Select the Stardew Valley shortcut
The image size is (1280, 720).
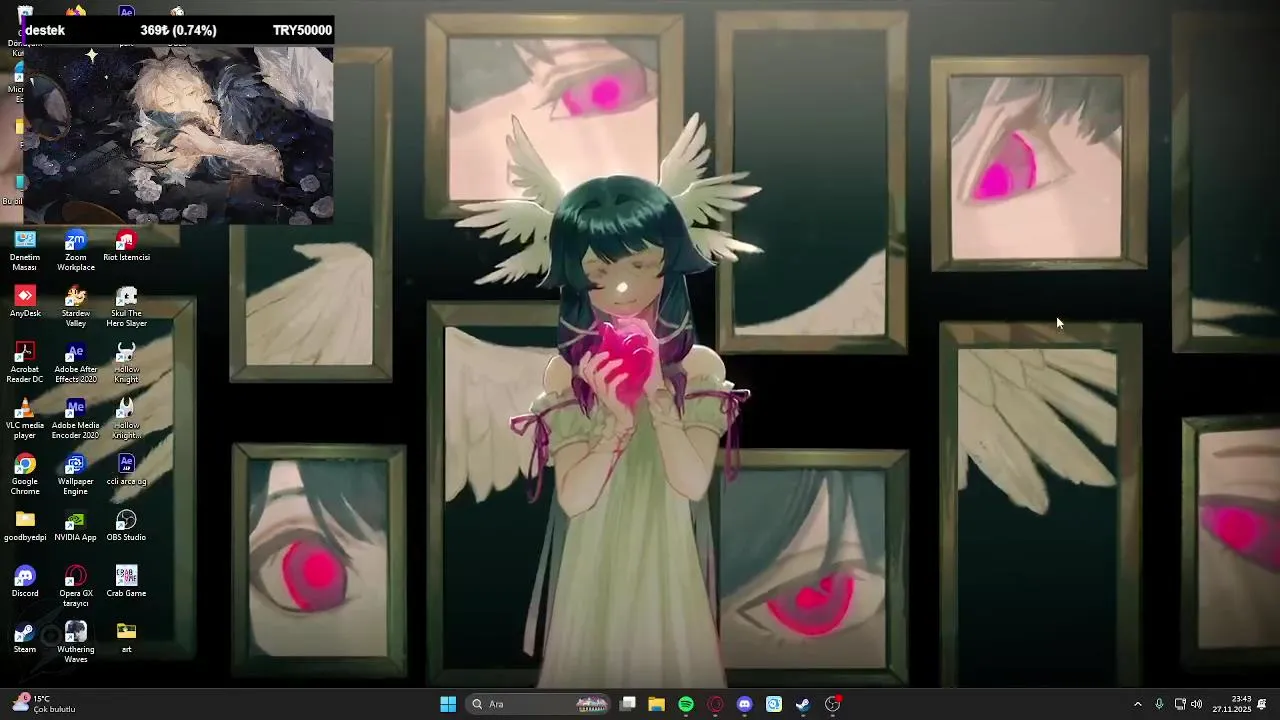[x=75, y=307]
